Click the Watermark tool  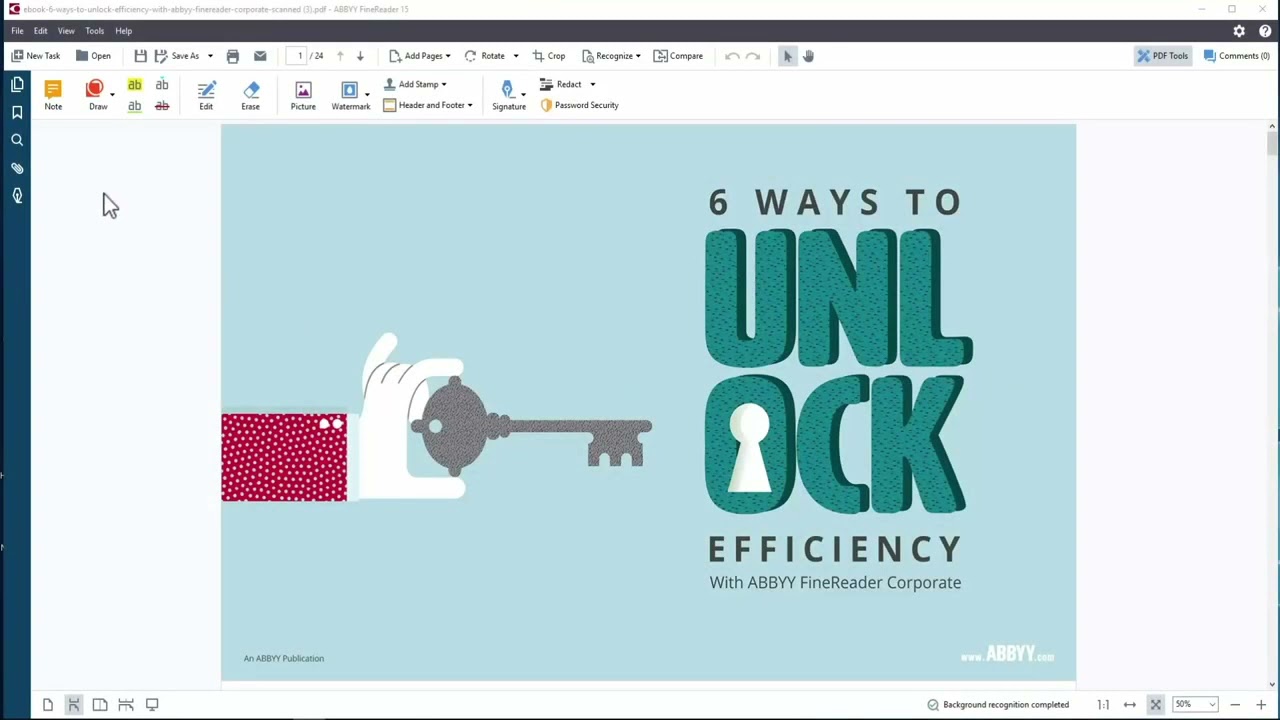pos(350,95)
